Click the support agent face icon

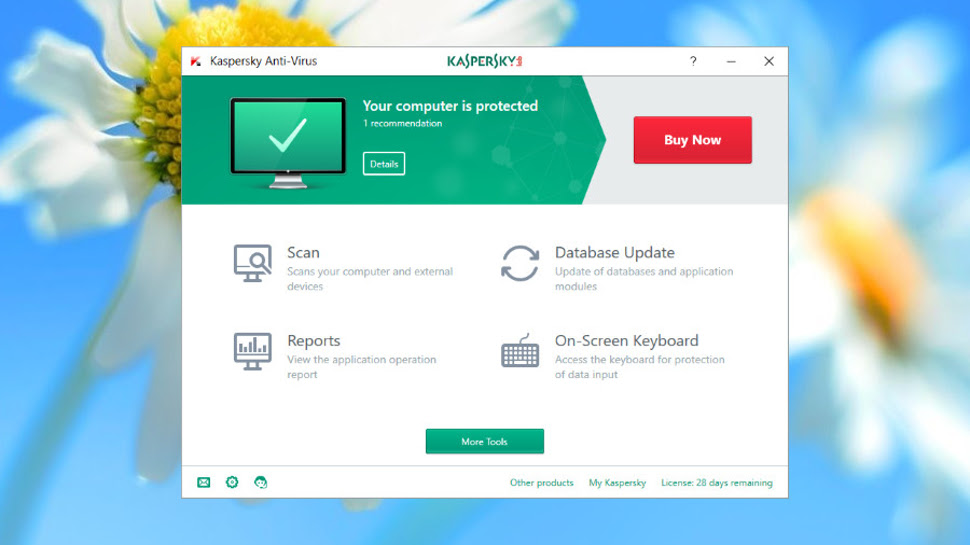[x=260, y=482]
